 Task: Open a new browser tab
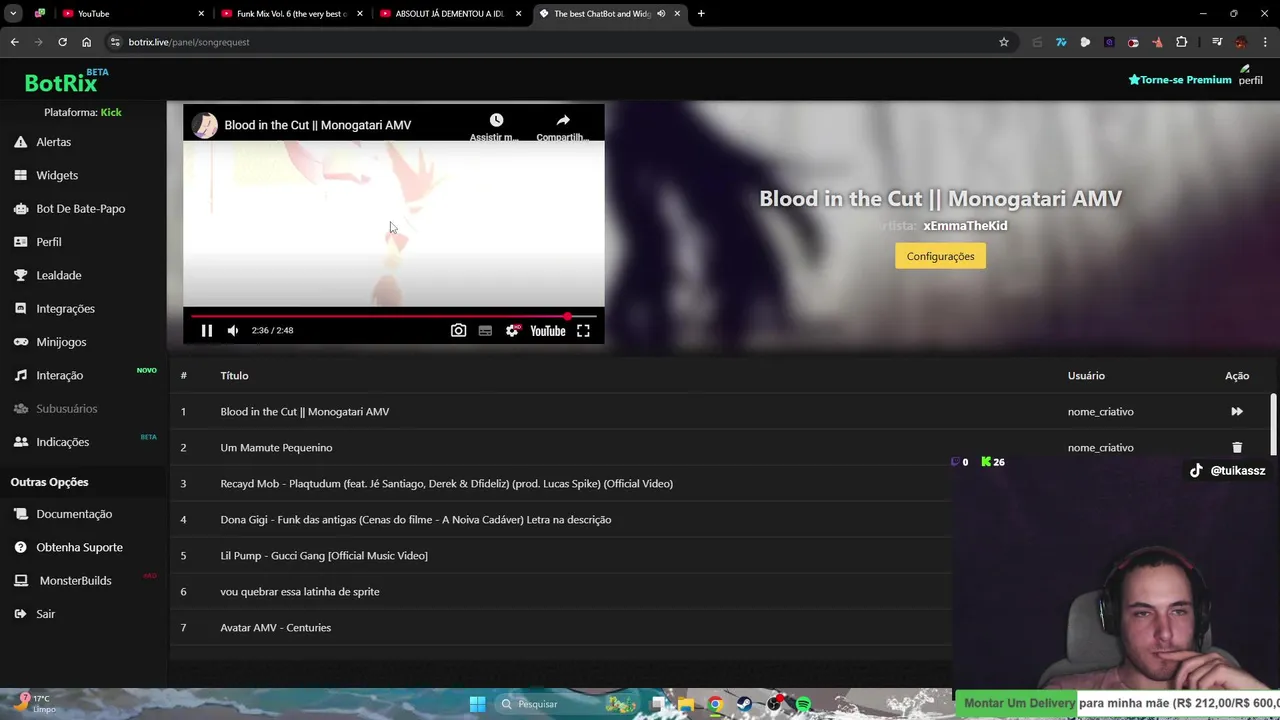[701, 14]
